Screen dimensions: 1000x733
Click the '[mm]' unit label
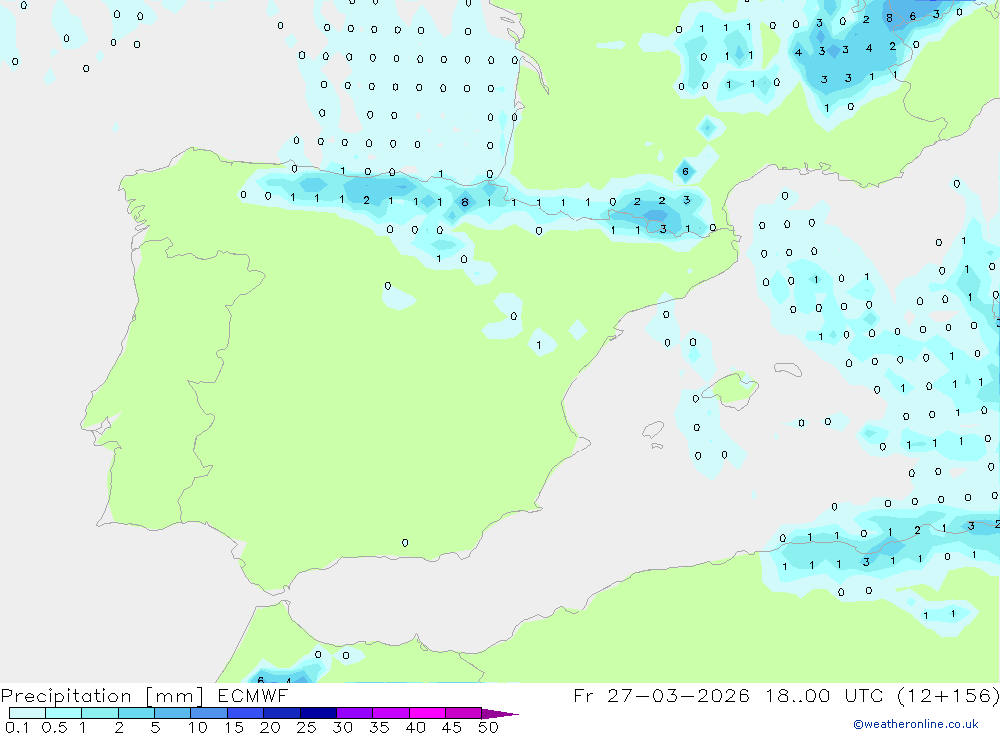coord(175,696)
